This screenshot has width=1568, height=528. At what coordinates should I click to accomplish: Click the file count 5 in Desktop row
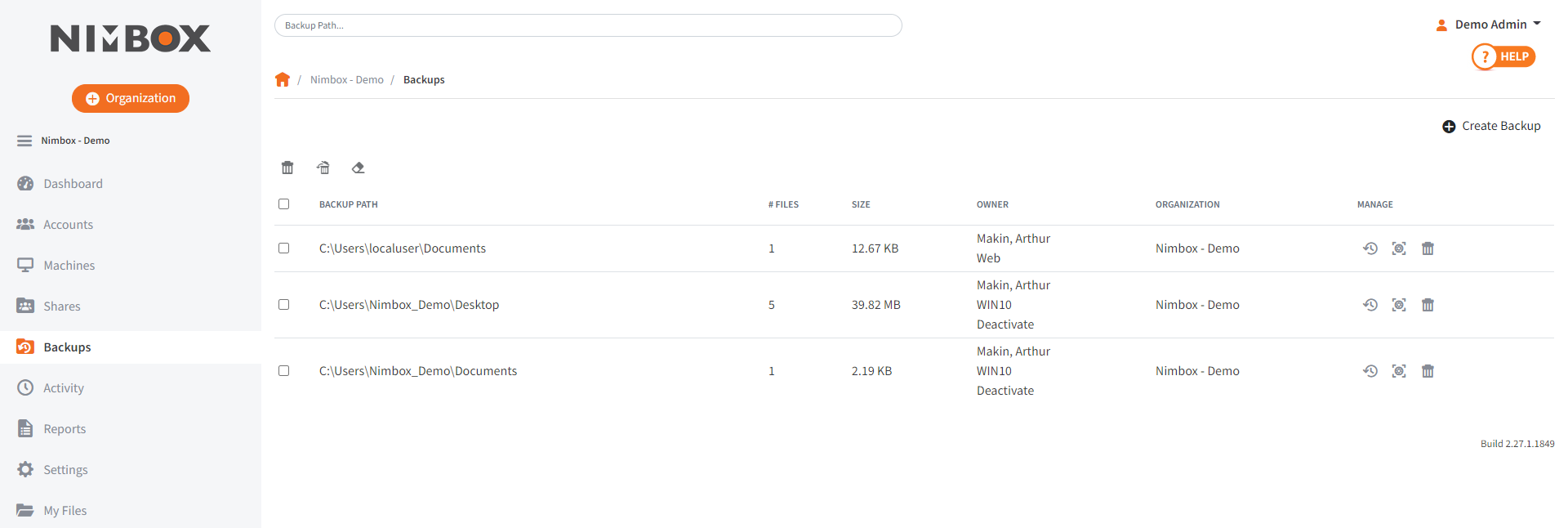click(772, 305)
